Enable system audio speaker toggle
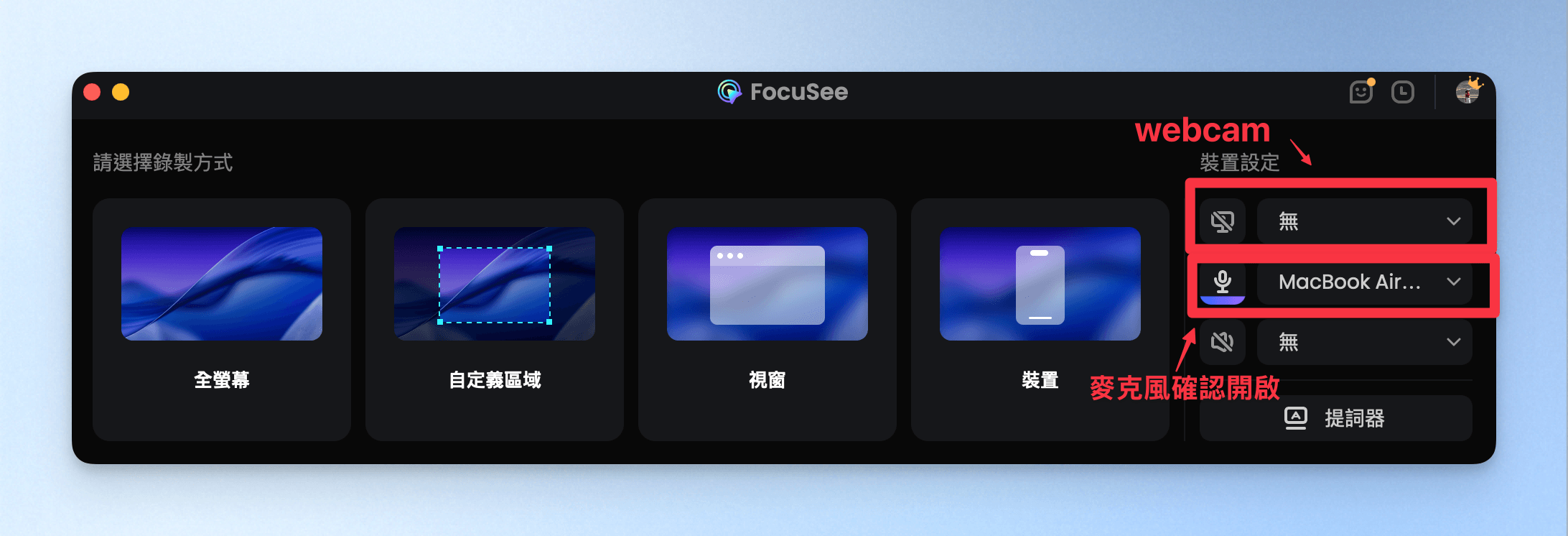The width and height of the screenshot is (1568, 536). click(x=1222, y=342)
